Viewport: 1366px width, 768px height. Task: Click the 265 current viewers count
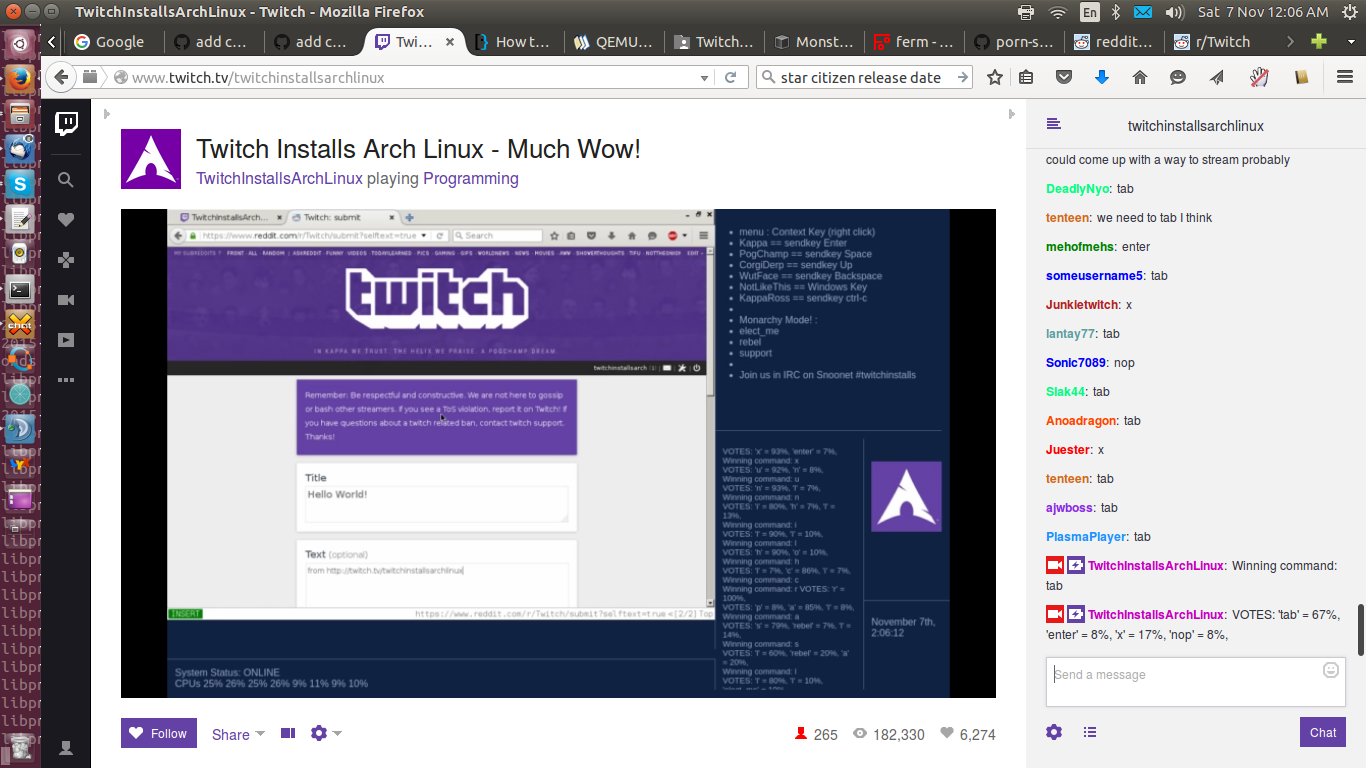click(816, 734)
